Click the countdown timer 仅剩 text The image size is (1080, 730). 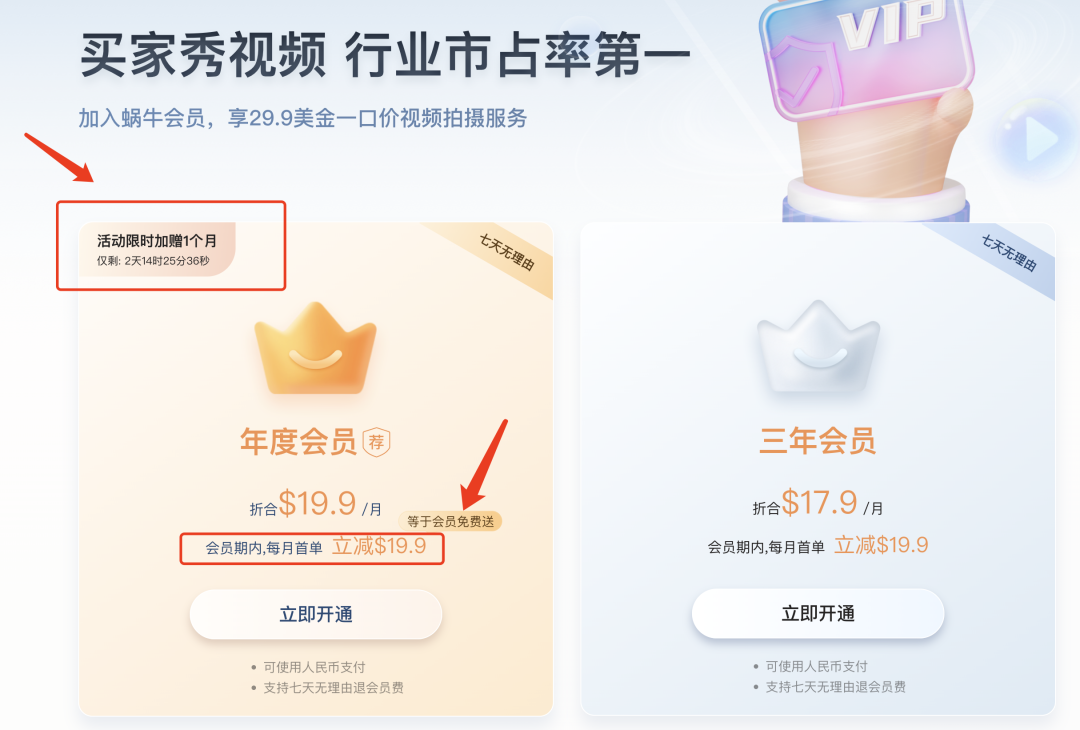click(153, 261)
